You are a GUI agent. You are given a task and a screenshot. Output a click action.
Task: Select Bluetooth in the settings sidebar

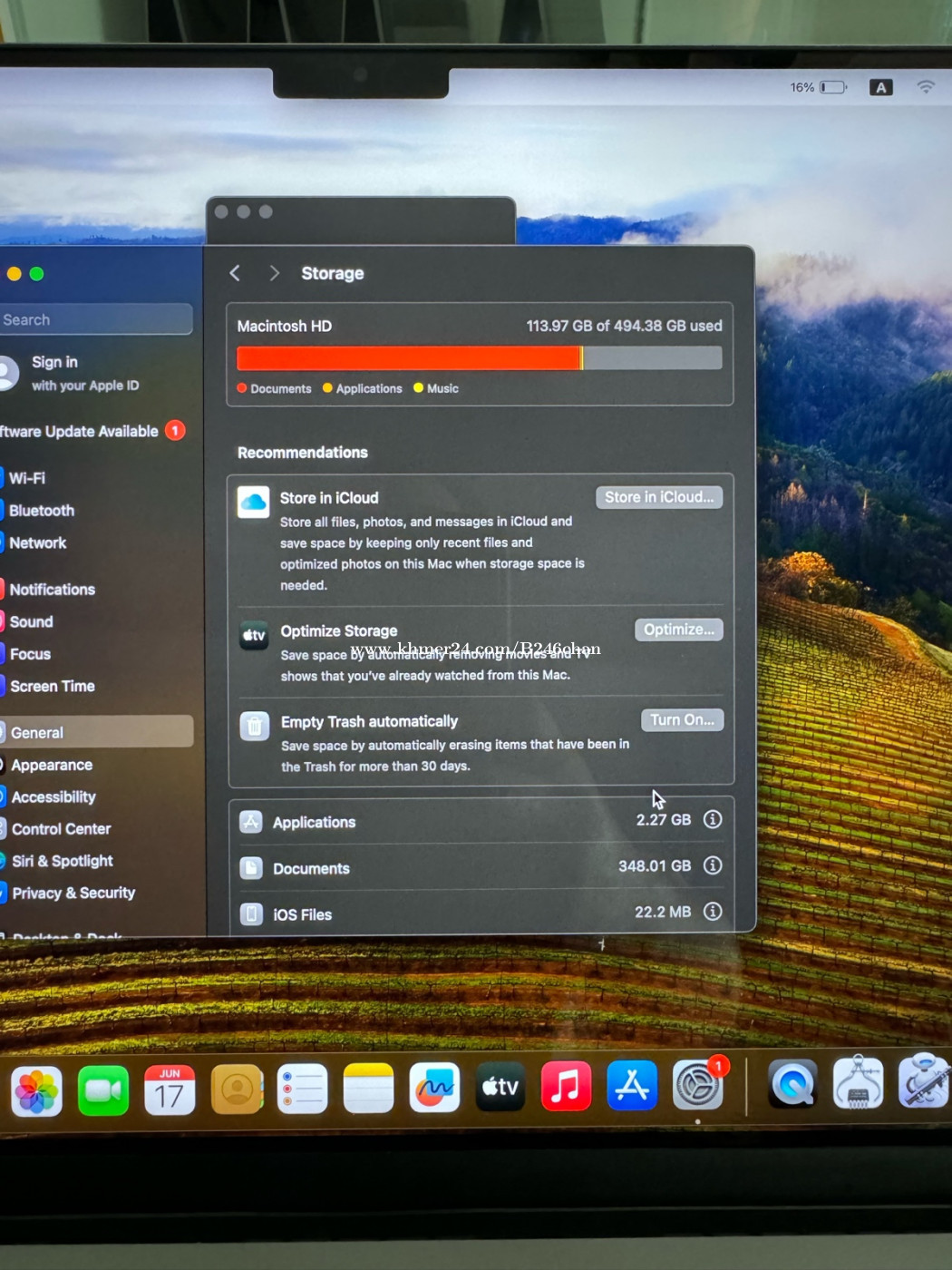(x=42, y=511)
